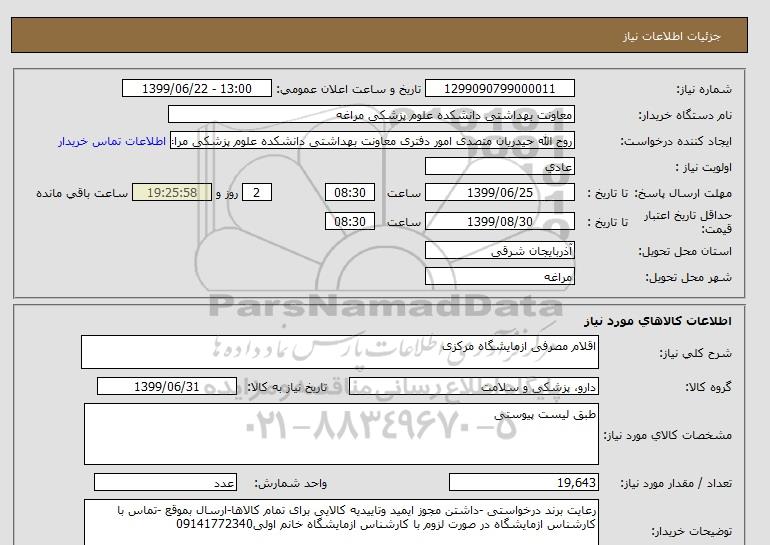Click the اطلاعات کالاهای مورد نیاز section heading

658,321
